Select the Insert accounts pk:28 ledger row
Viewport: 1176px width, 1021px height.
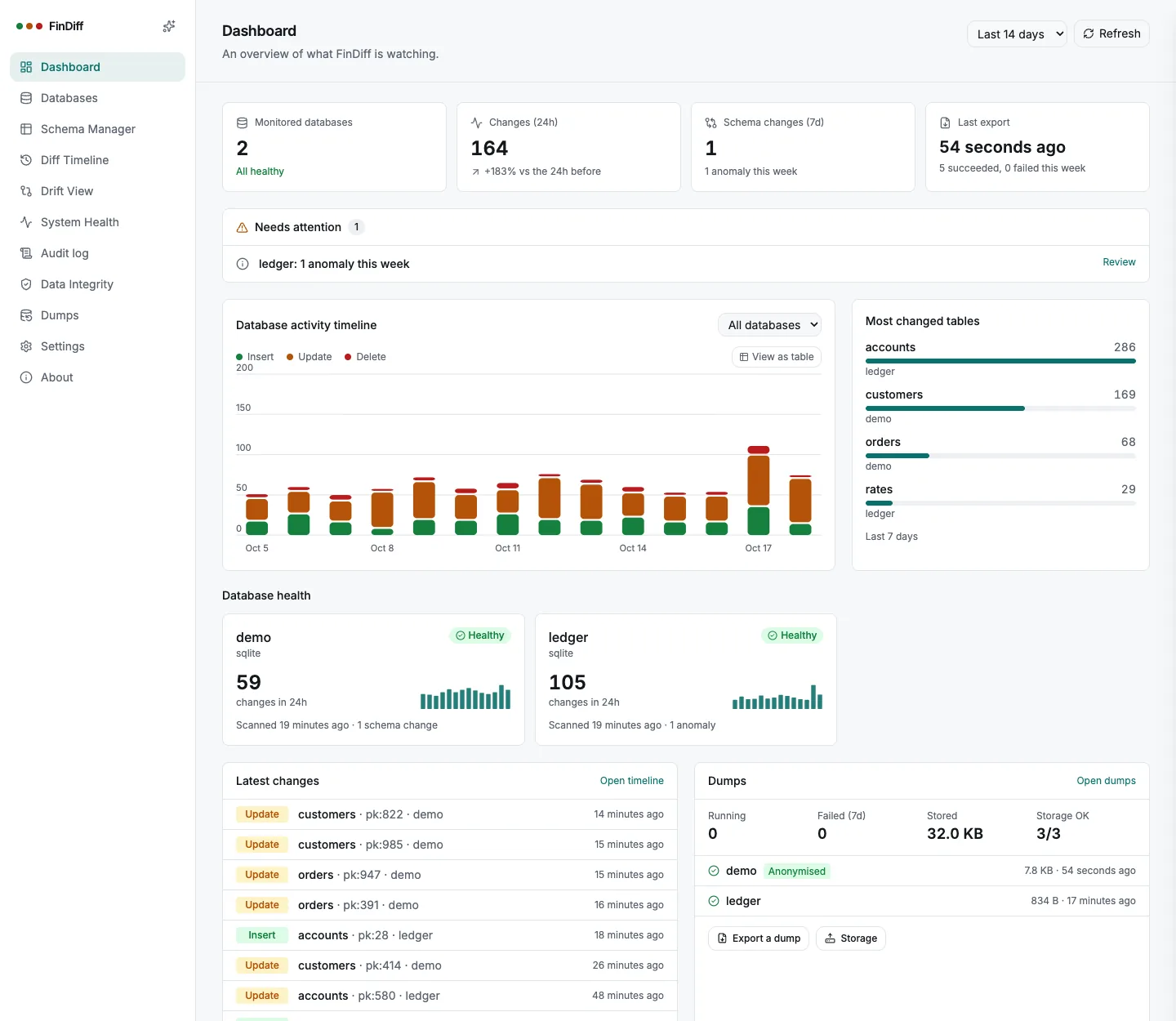[x=450, y=935]
